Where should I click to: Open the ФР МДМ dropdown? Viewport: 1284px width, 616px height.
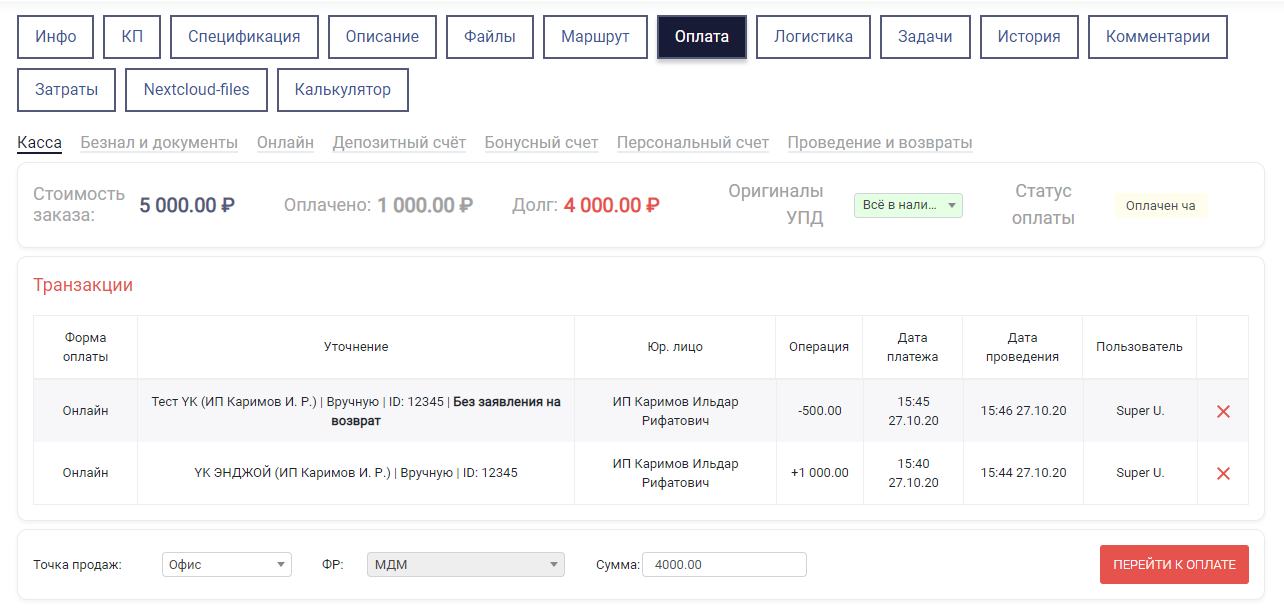coord(466,565)
